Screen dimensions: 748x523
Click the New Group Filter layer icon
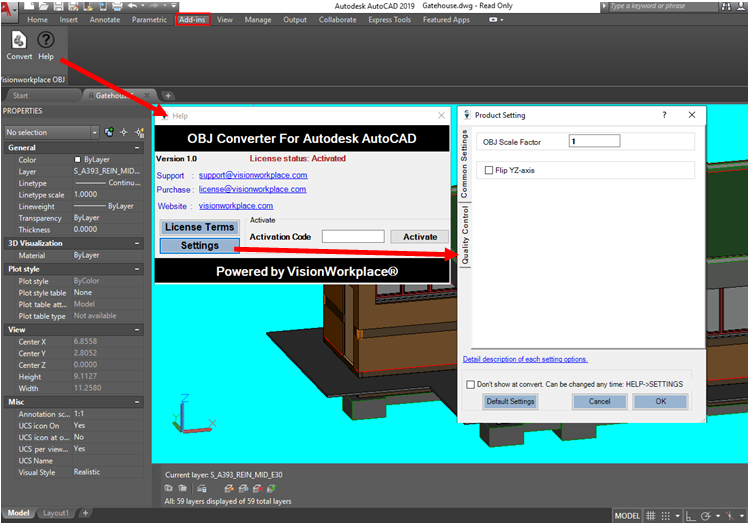click(x=183, y=488)
